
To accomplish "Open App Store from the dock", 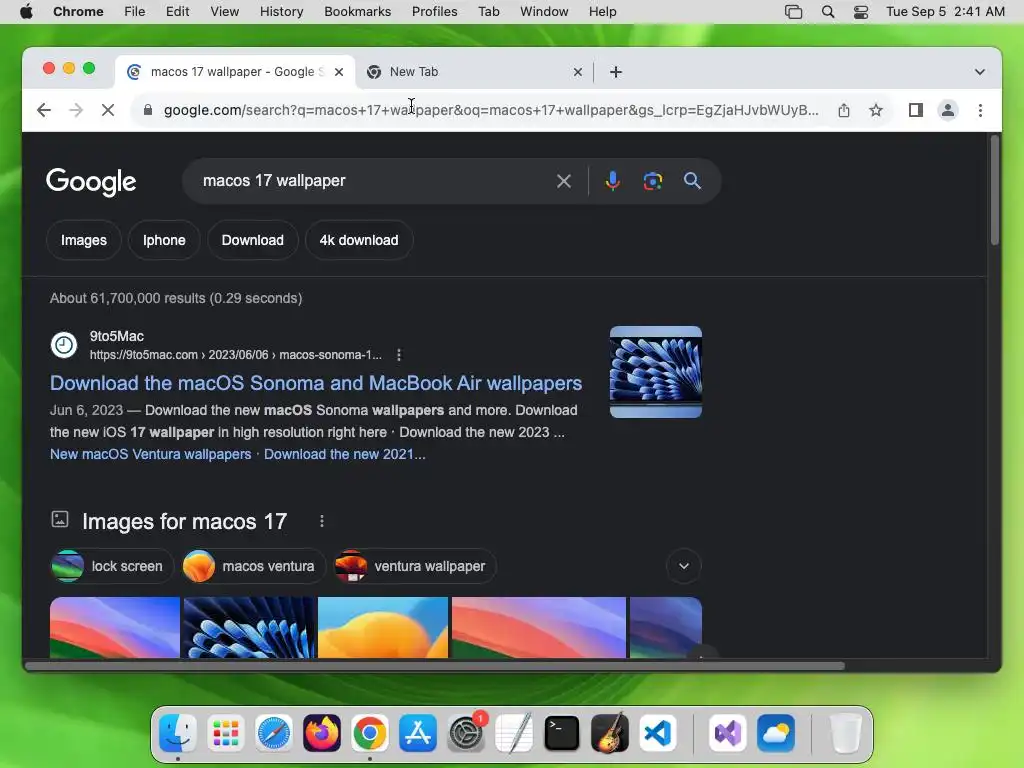I will click(418, 733).
